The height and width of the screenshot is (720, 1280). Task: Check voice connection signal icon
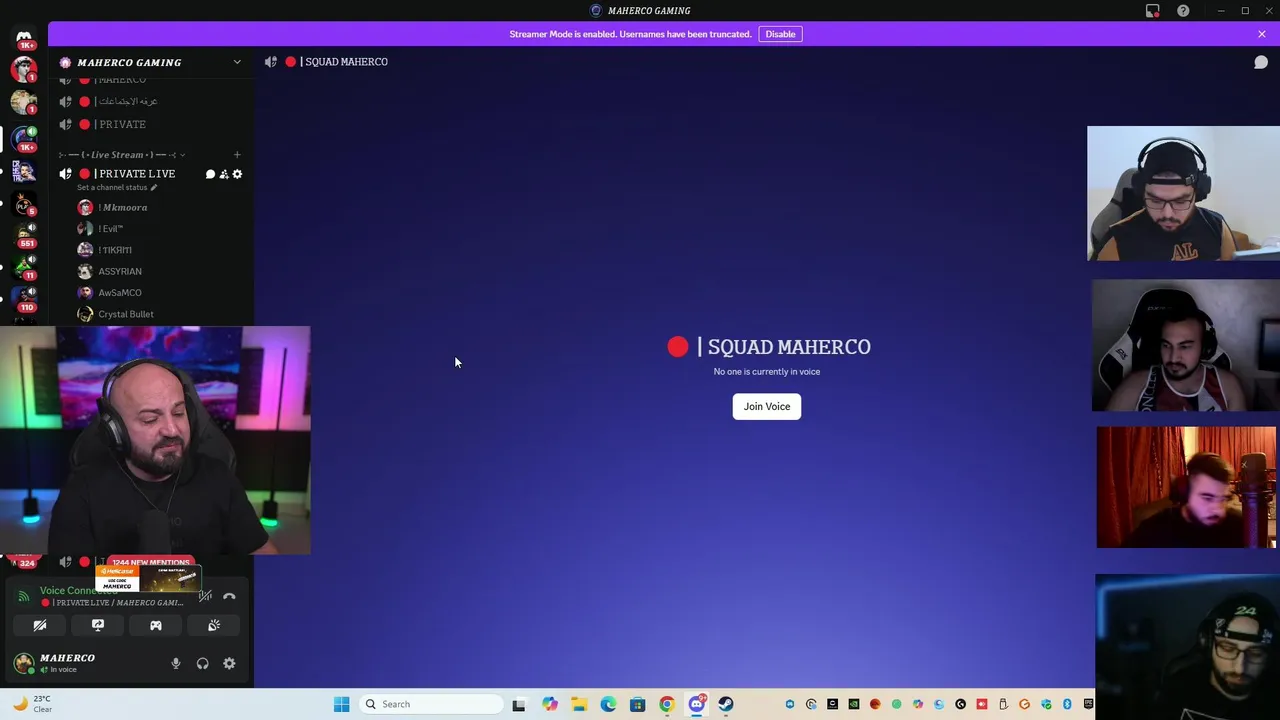tap(24, 596)
